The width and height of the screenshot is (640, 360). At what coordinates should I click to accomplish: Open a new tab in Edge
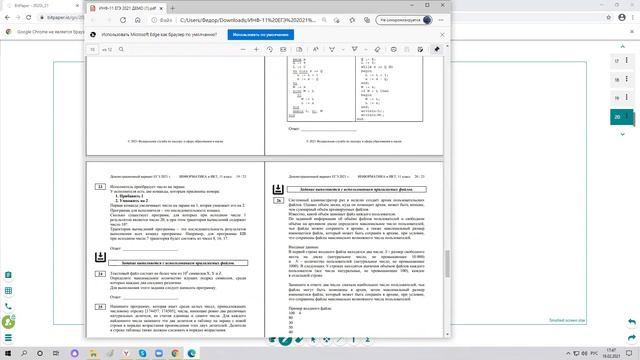point(173,8)
